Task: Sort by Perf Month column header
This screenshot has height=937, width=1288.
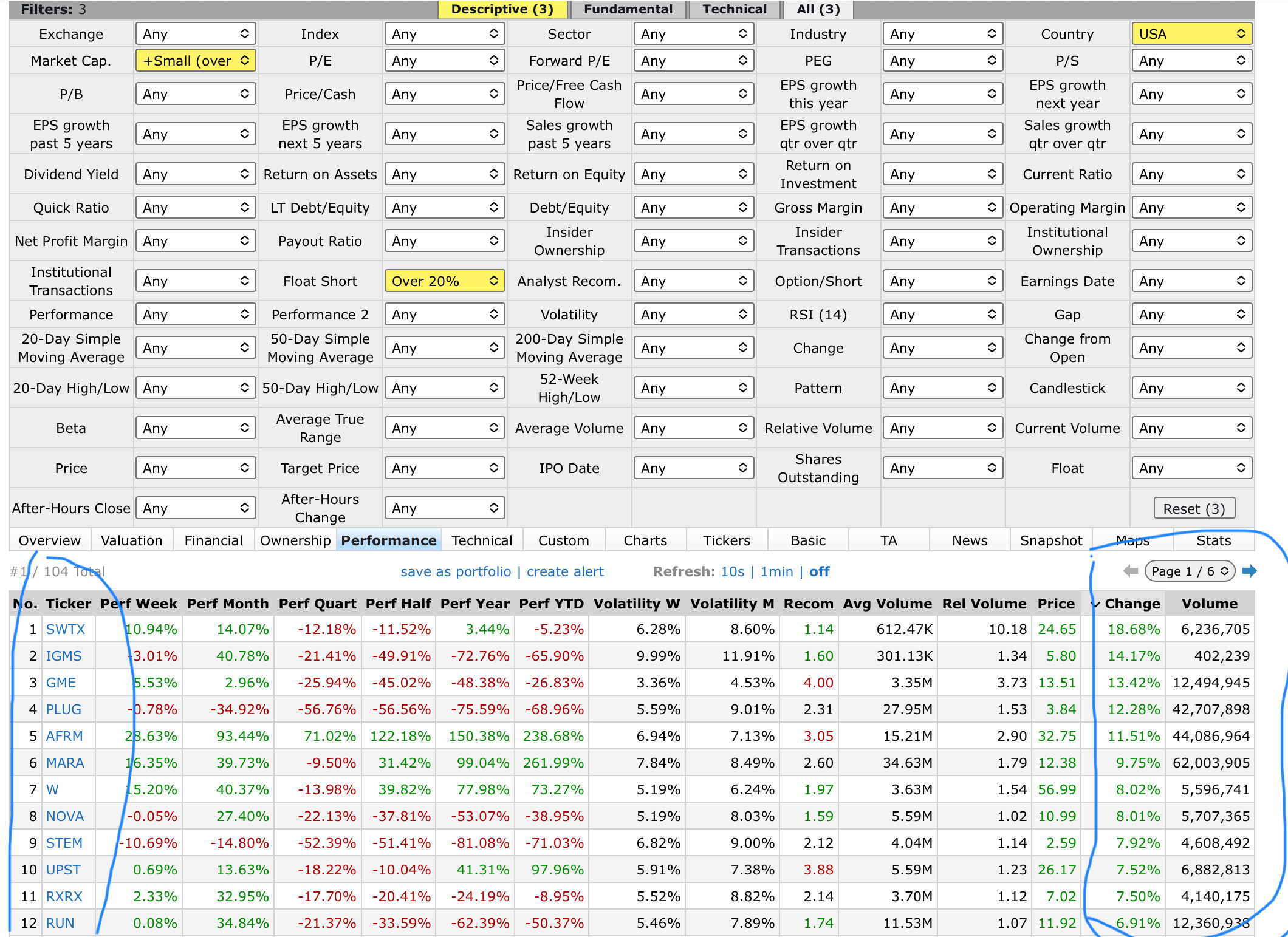Action: tap(228, 604)
